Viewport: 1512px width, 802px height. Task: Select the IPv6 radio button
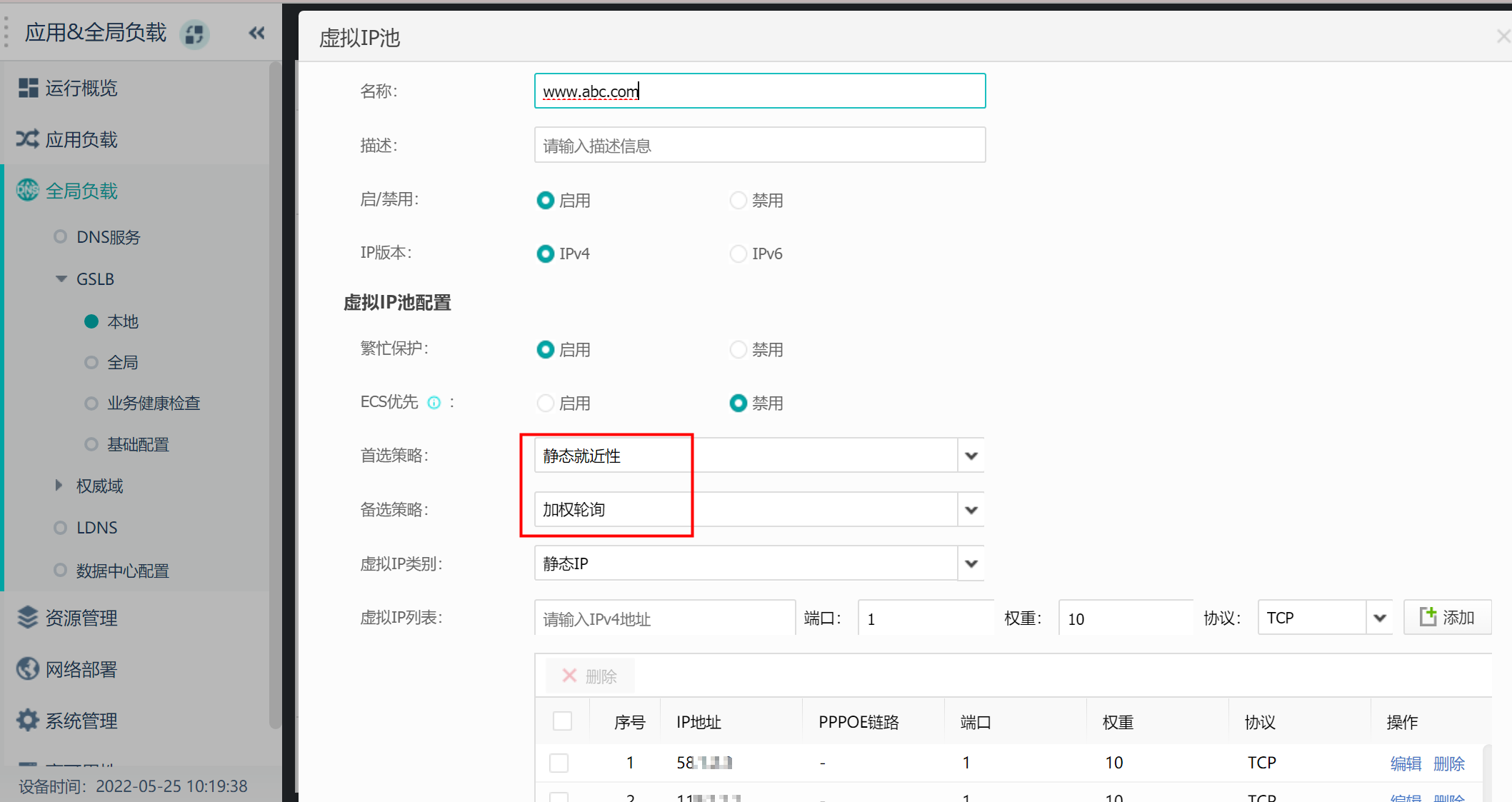[x=738, y=254]
